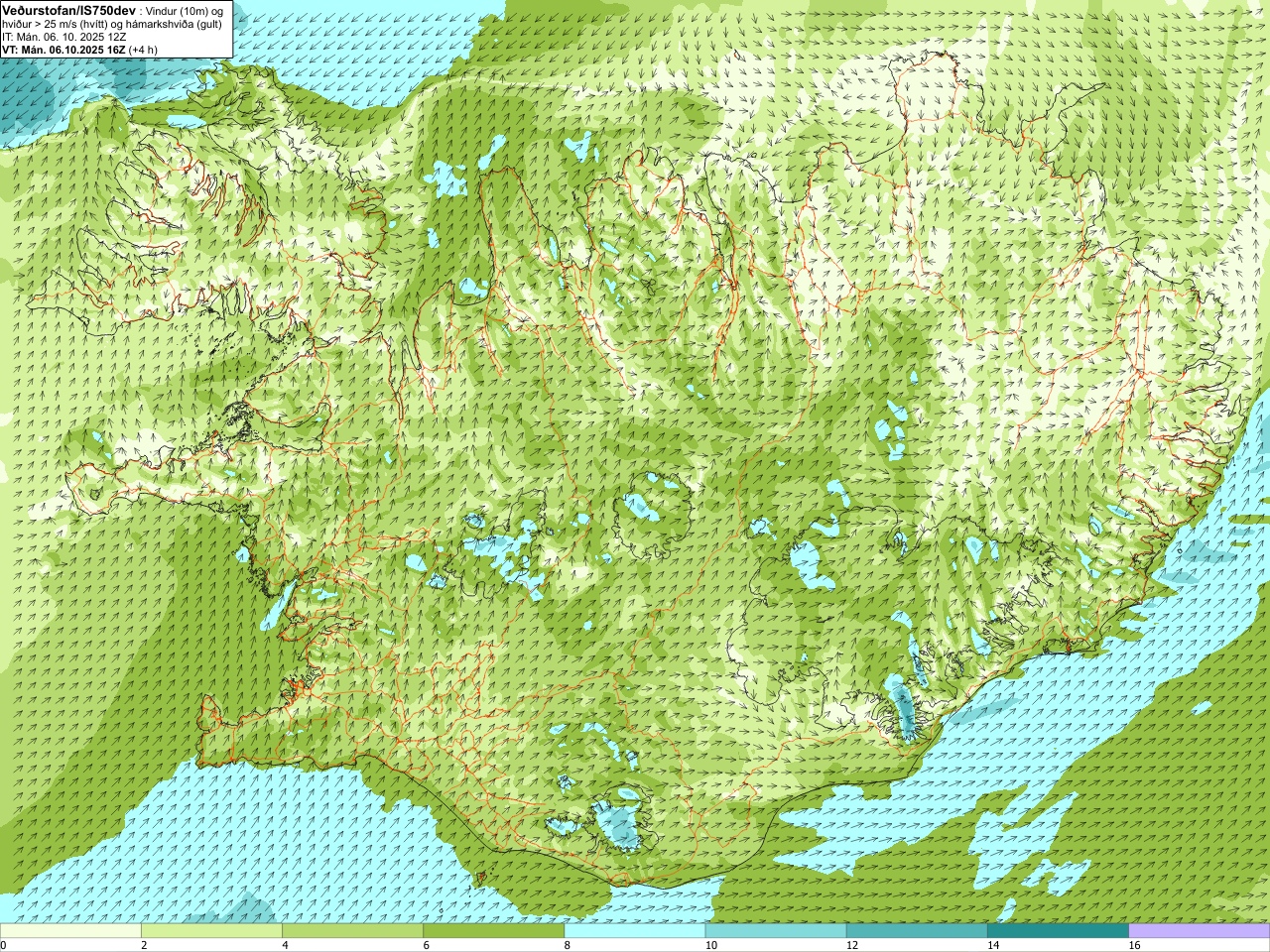Pick the light cyan 8–10 m/s legend swatch
1270x952 pixels.
point(635,931)
